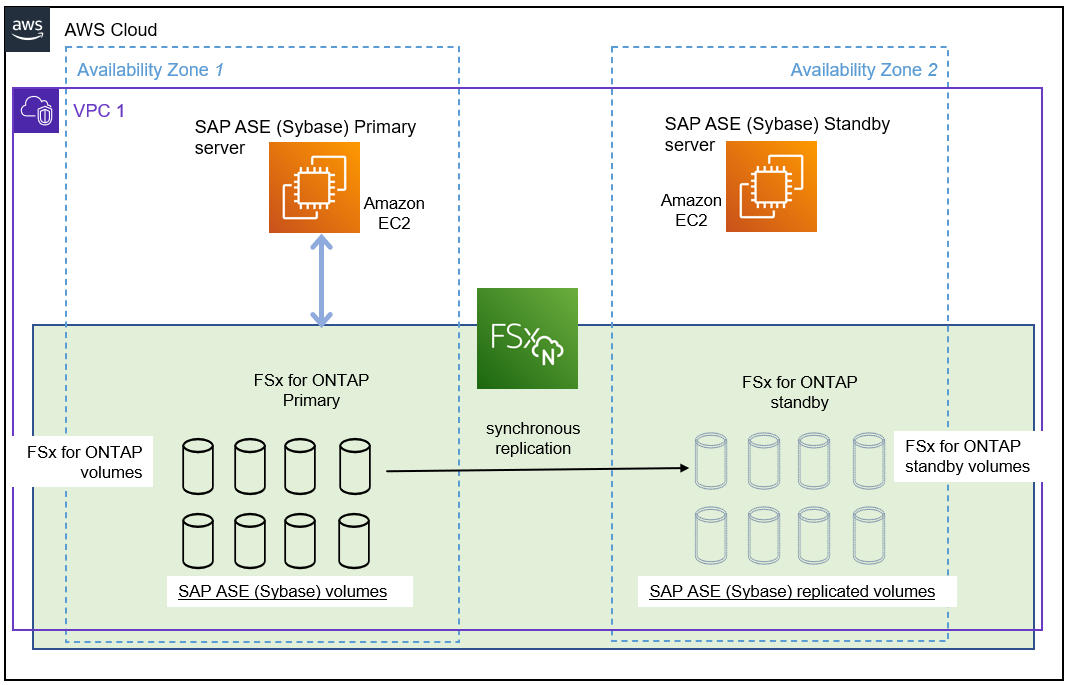Open the FSx for NetApp ONTAP service icon
Screen dimensions: 1066x685
[527, 338]
